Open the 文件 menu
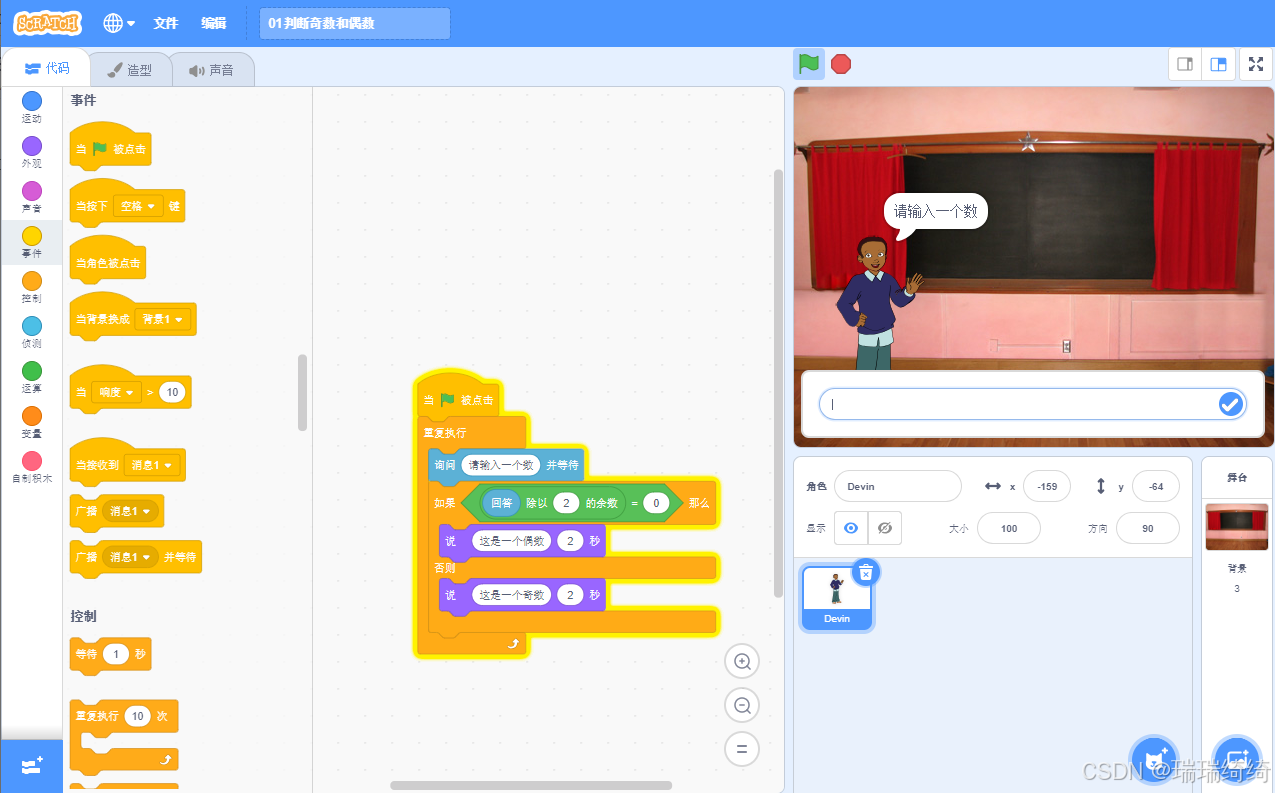Viewport: 1275px width, 793px height. (x=166, y=23)
